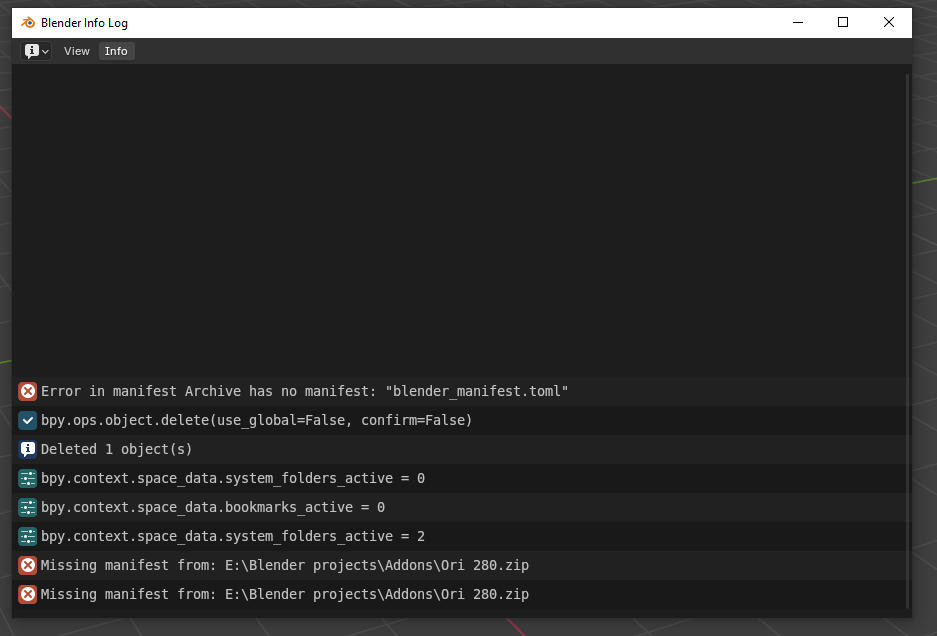Open the Info menu
Screen dimensions: 937x636
[x=116, y=51]
